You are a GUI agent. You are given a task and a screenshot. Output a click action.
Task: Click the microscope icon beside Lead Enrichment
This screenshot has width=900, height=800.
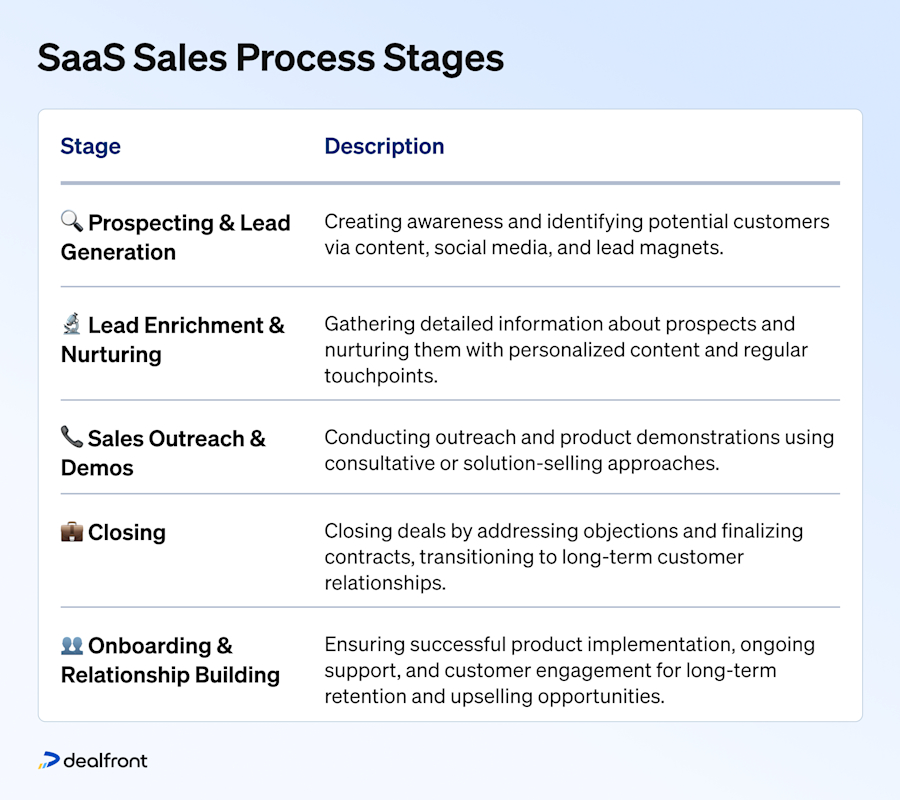pyautogui.click(x=72, y=324)
